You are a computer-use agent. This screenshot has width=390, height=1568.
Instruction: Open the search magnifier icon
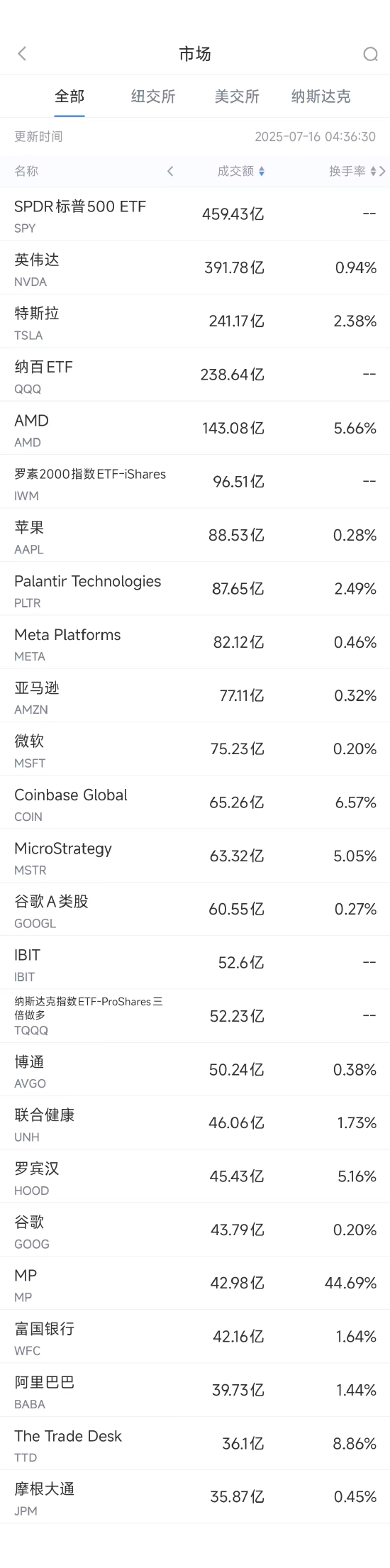(370, 54)
